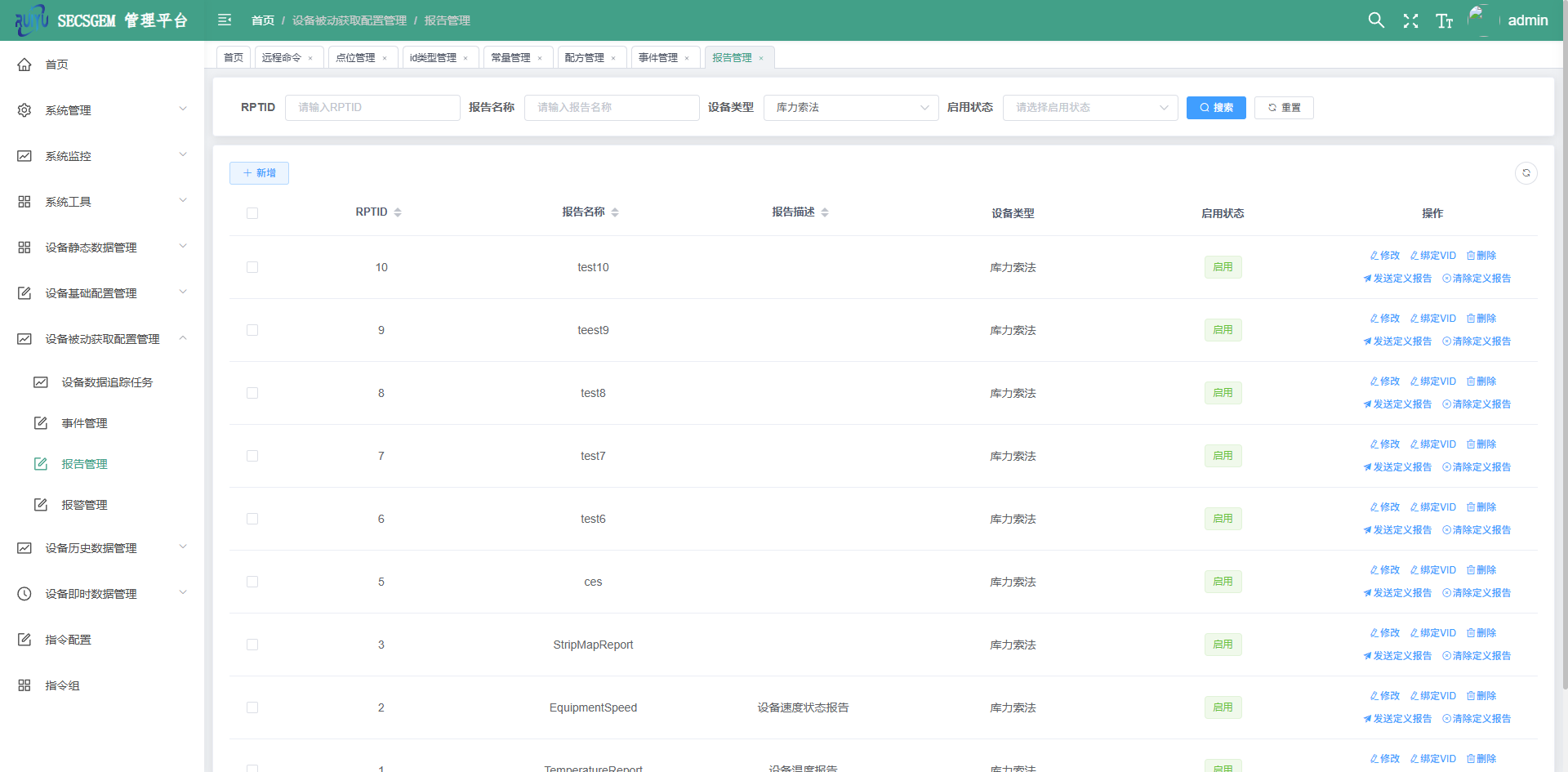Click the circular refresh table icon
Screen dimensions: 1568x772
(1526, 173)
